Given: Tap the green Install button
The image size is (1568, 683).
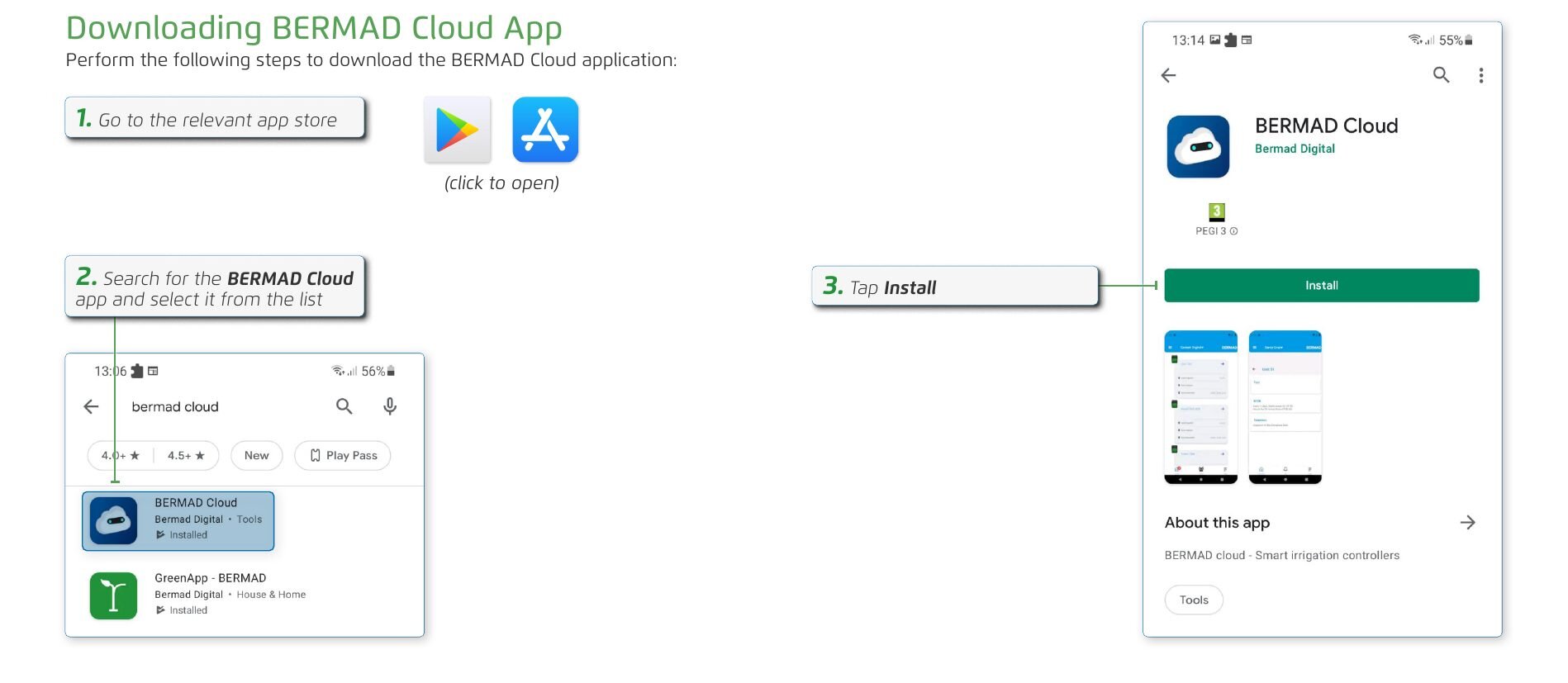Looking at the screenshot, I should 1321,285.
